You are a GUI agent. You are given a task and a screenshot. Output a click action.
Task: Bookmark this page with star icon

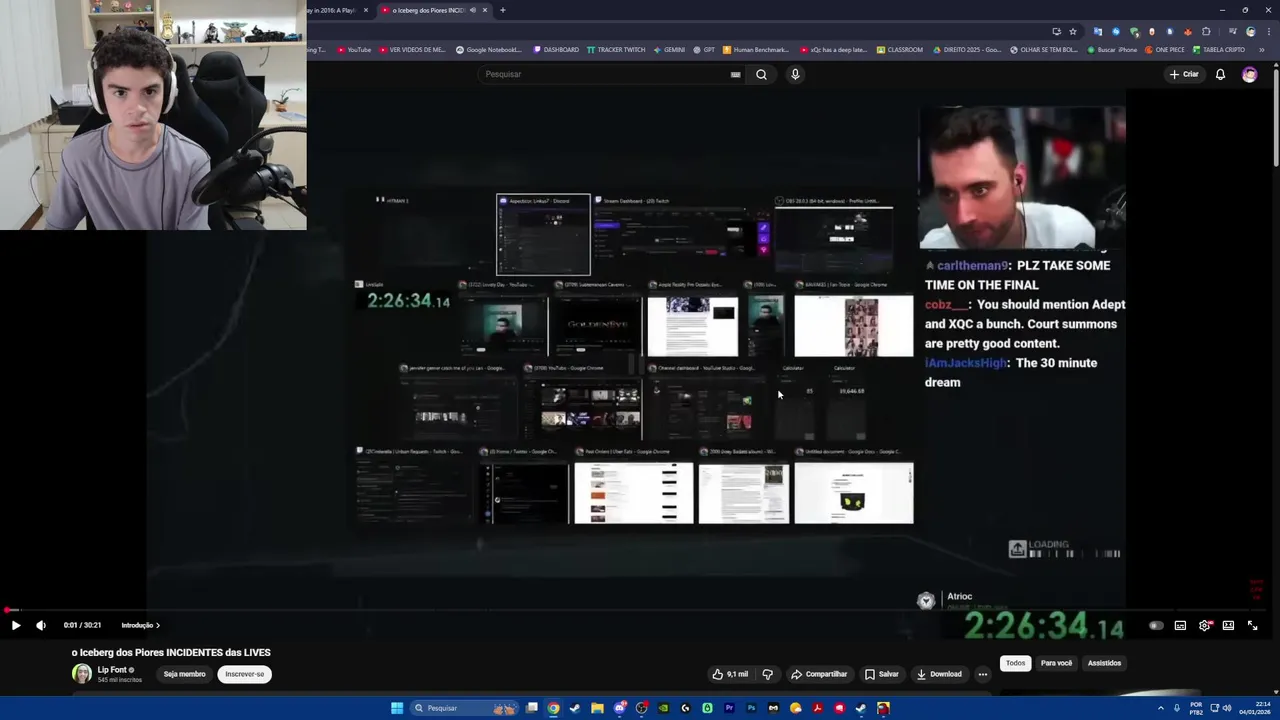coord(1073,31)
